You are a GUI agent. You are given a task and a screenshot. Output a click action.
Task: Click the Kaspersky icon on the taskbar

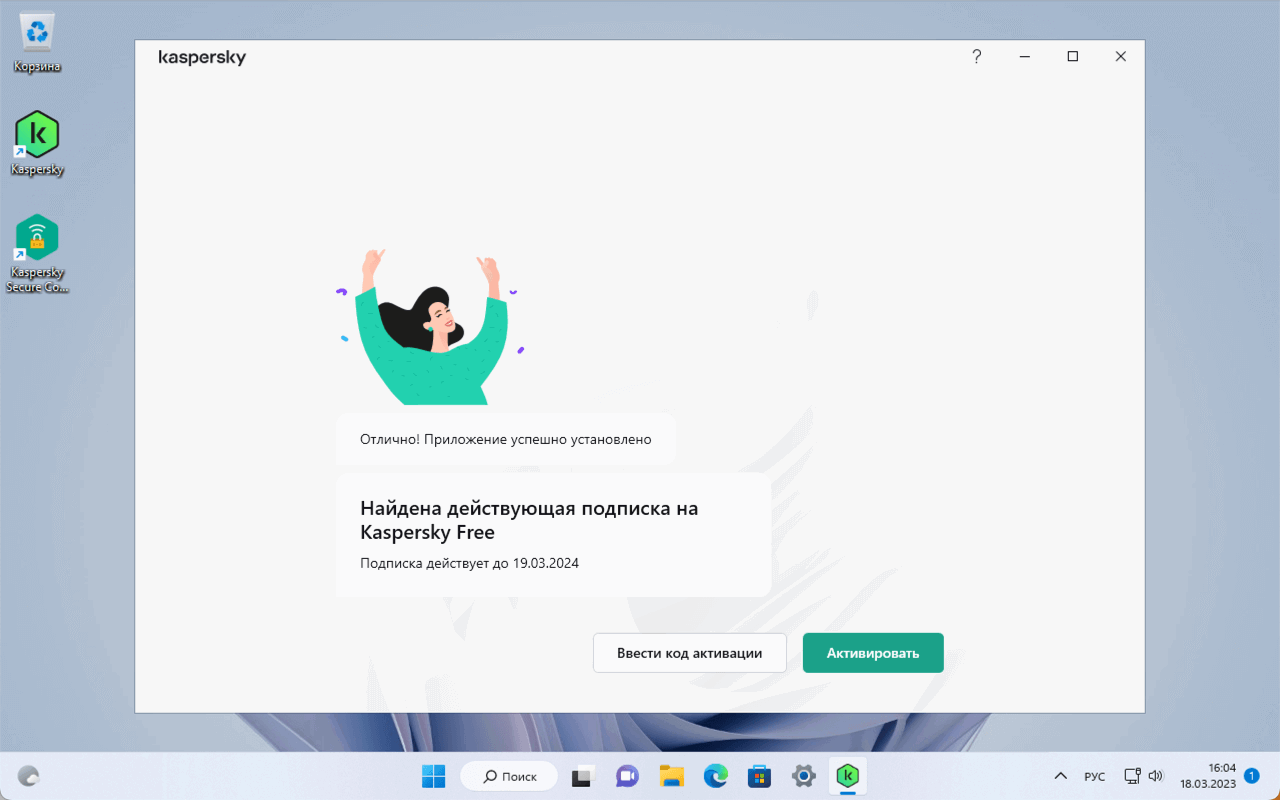click(848, 776)
